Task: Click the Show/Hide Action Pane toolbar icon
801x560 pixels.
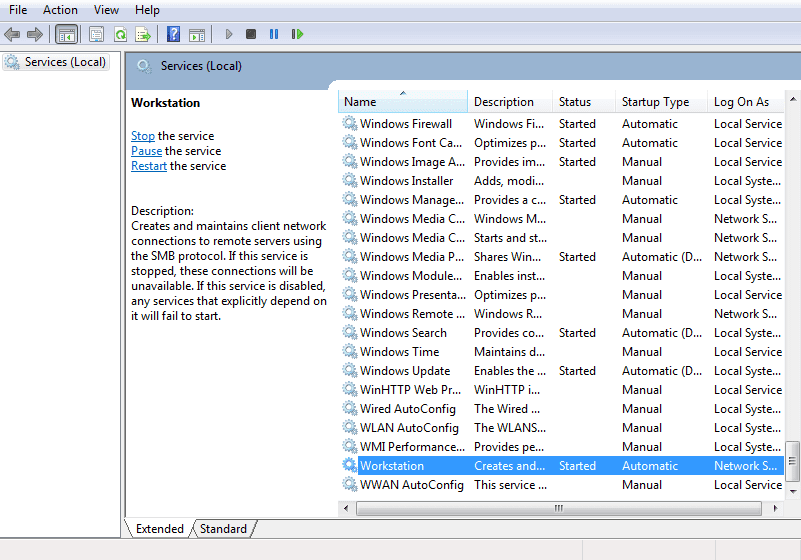Action: [x=196, y=34]
